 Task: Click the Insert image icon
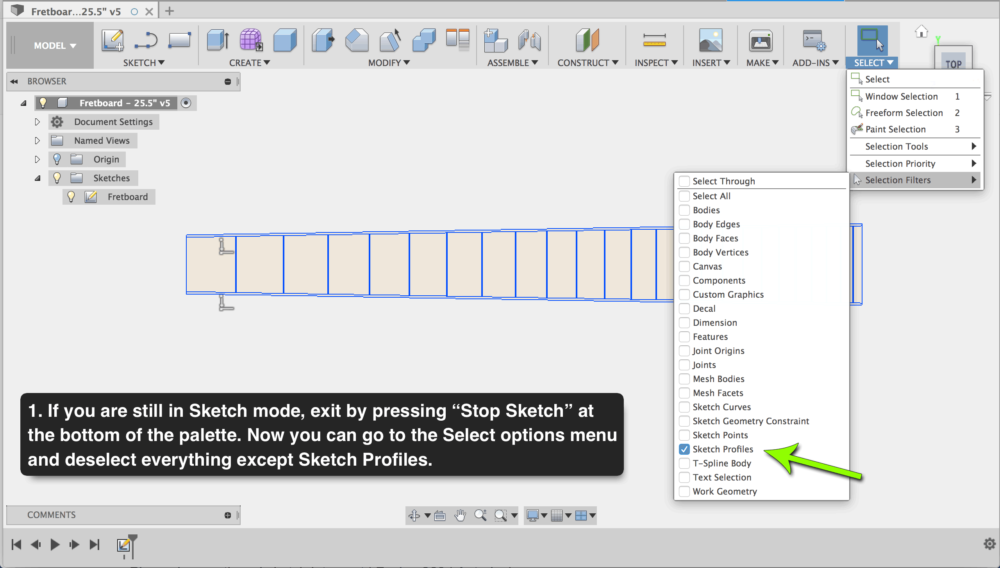click(710, 41)
